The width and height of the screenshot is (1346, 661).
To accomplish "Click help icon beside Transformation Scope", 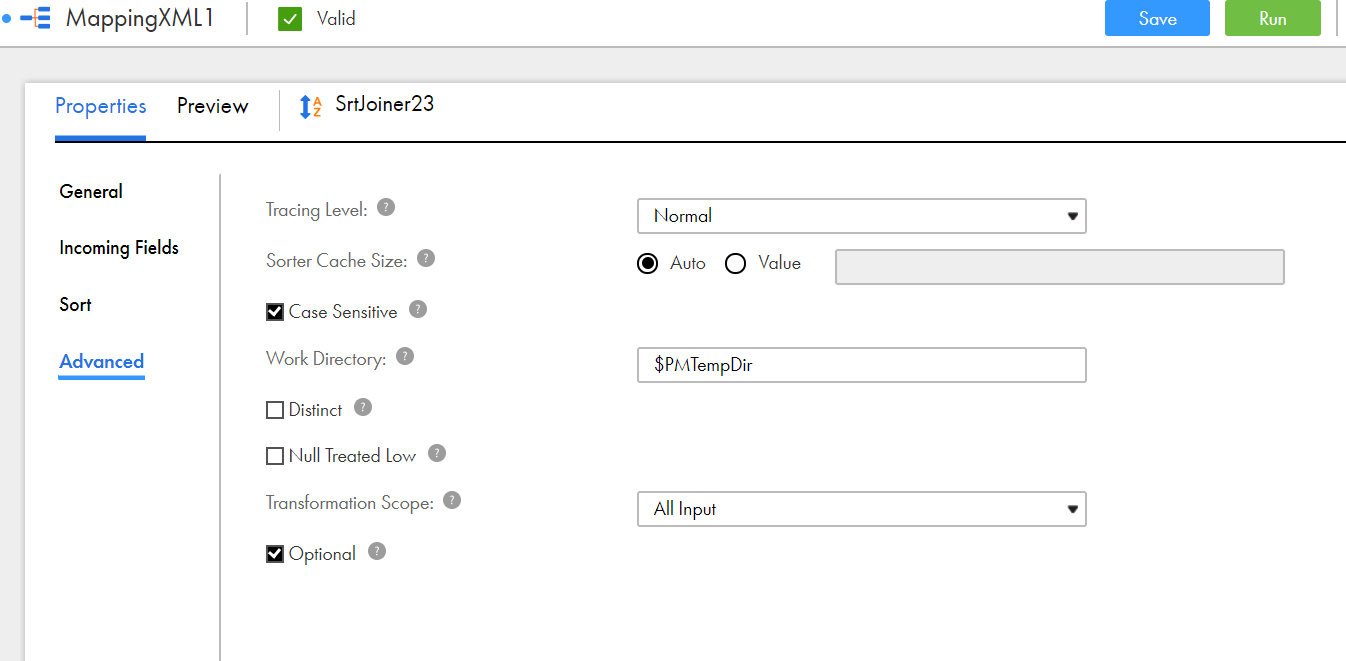I will 452,500.
